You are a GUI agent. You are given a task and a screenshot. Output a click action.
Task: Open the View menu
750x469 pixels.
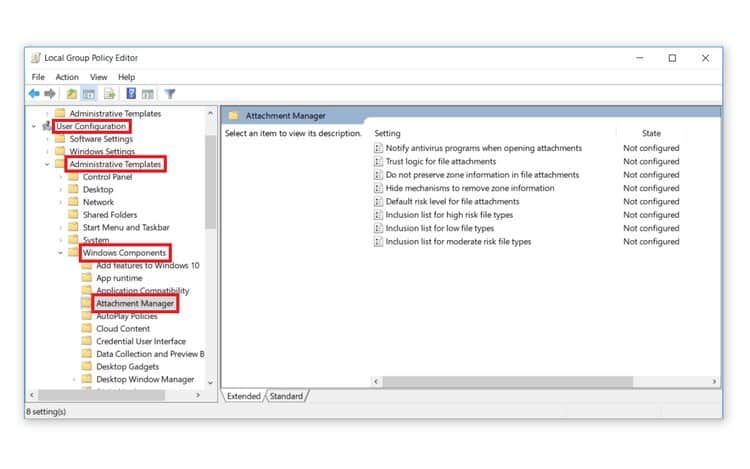point(99,77)
